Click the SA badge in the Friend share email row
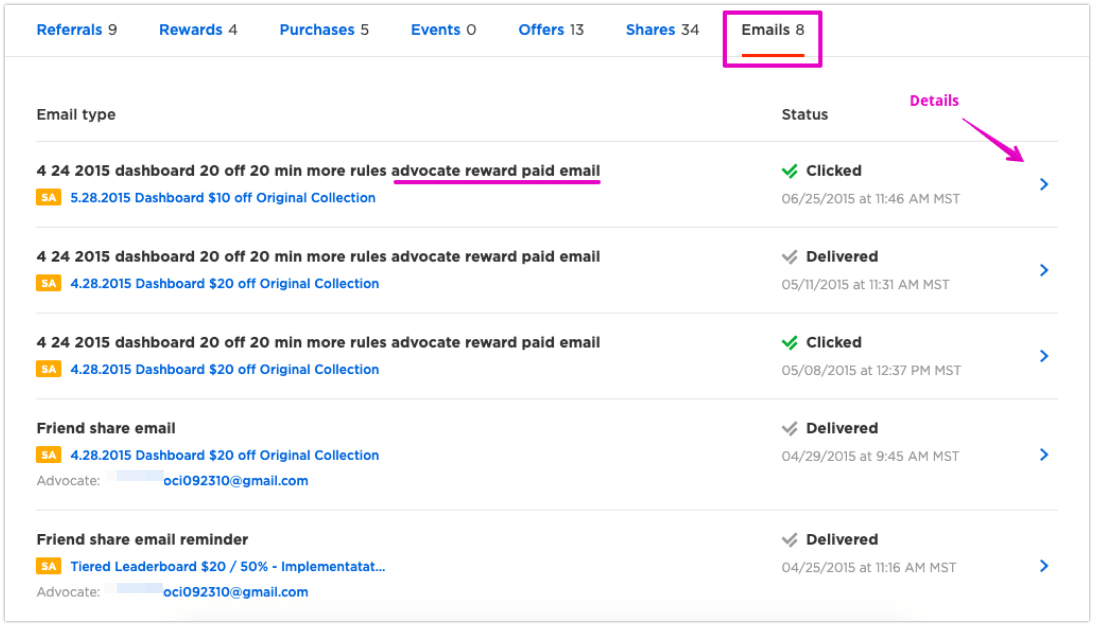Image resolution: width=1094 pixels, height=626 pixels. [x=48, y=455]
